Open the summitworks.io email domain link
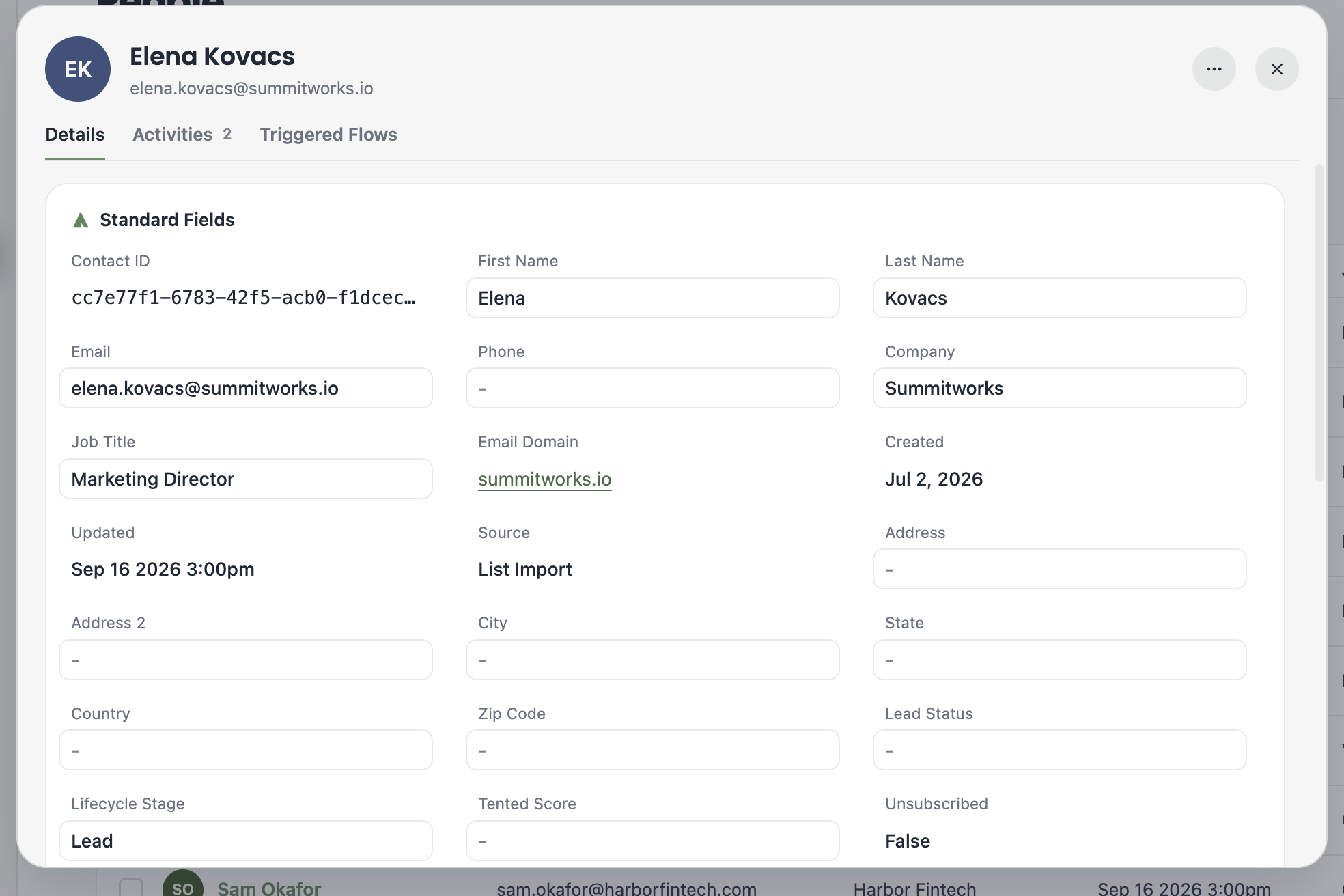 click(544, 479)
